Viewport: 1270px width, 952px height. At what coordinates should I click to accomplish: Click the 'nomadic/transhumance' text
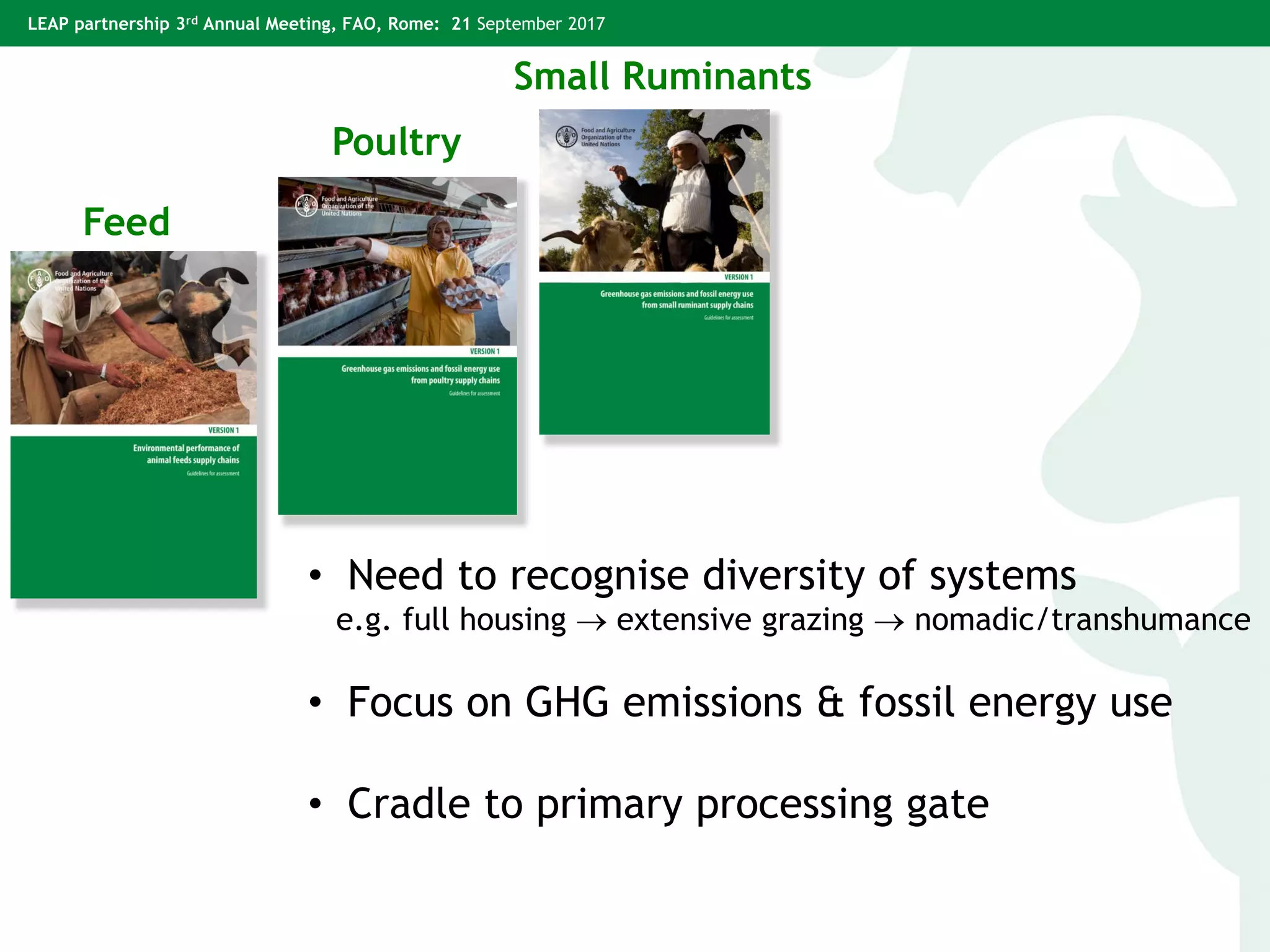coord(1082,620)
